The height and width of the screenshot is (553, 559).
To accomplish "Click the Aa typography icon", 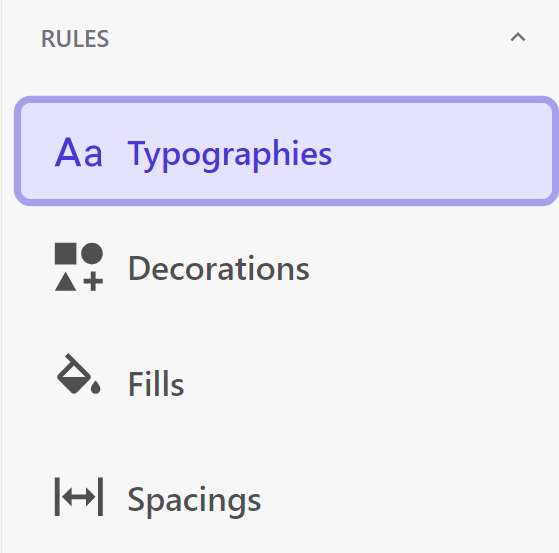I will click(79, 153).
